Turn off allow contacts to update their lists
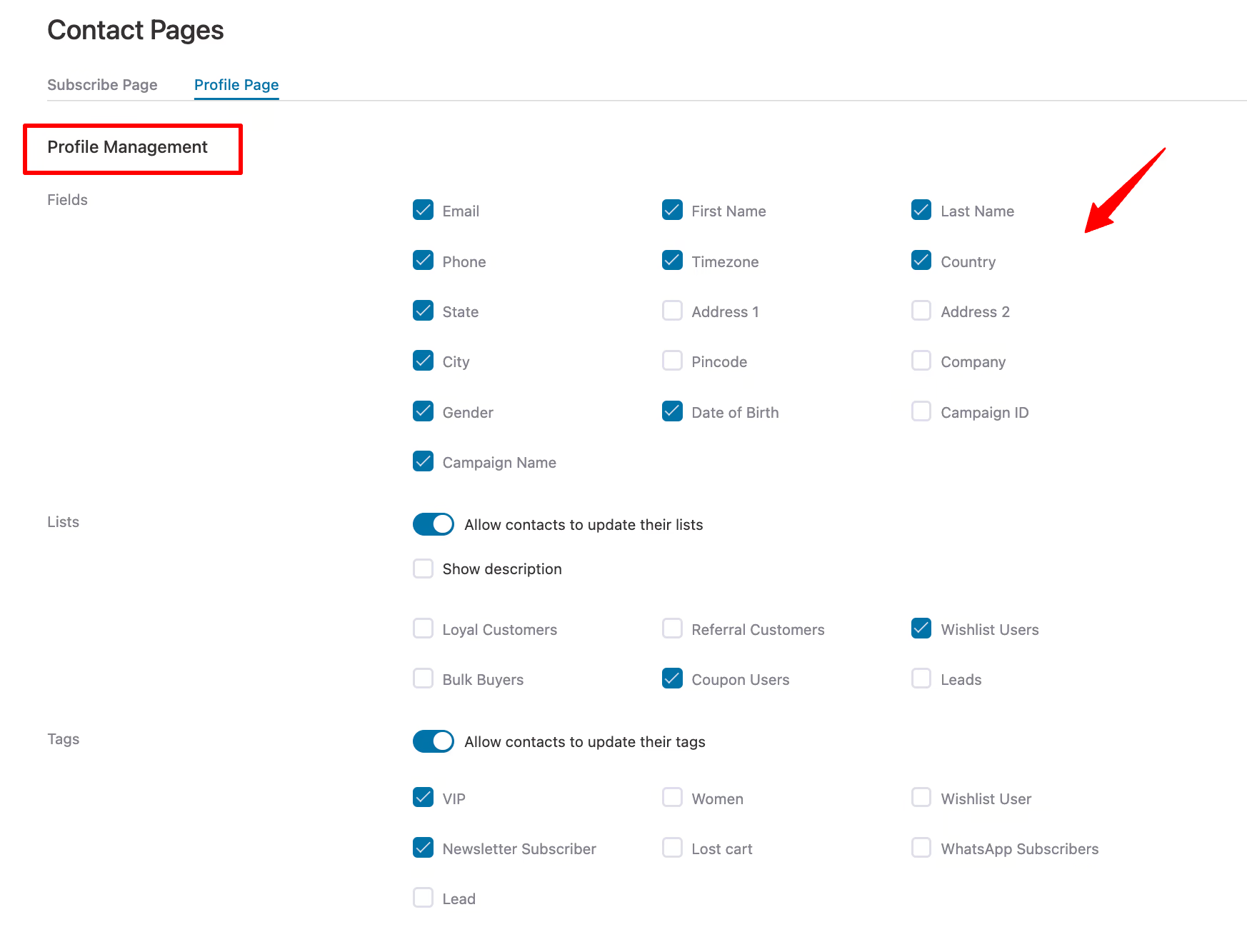The image size is (1247, 952). (433, 523)
